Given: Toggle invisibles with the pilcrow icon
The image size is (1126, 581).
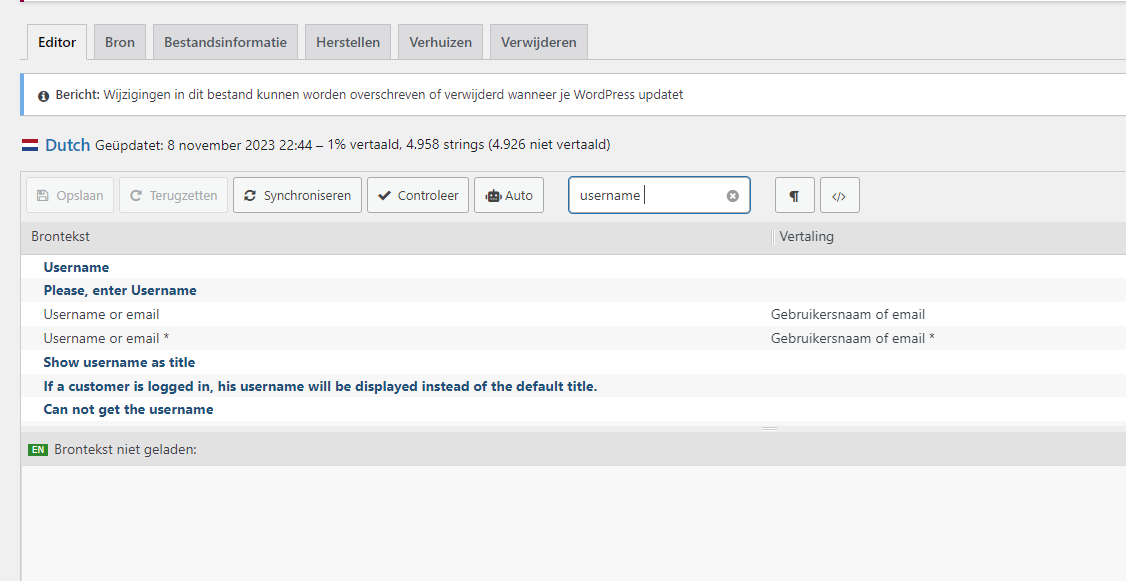Looking at the screenshot, I should pos(794,195).
